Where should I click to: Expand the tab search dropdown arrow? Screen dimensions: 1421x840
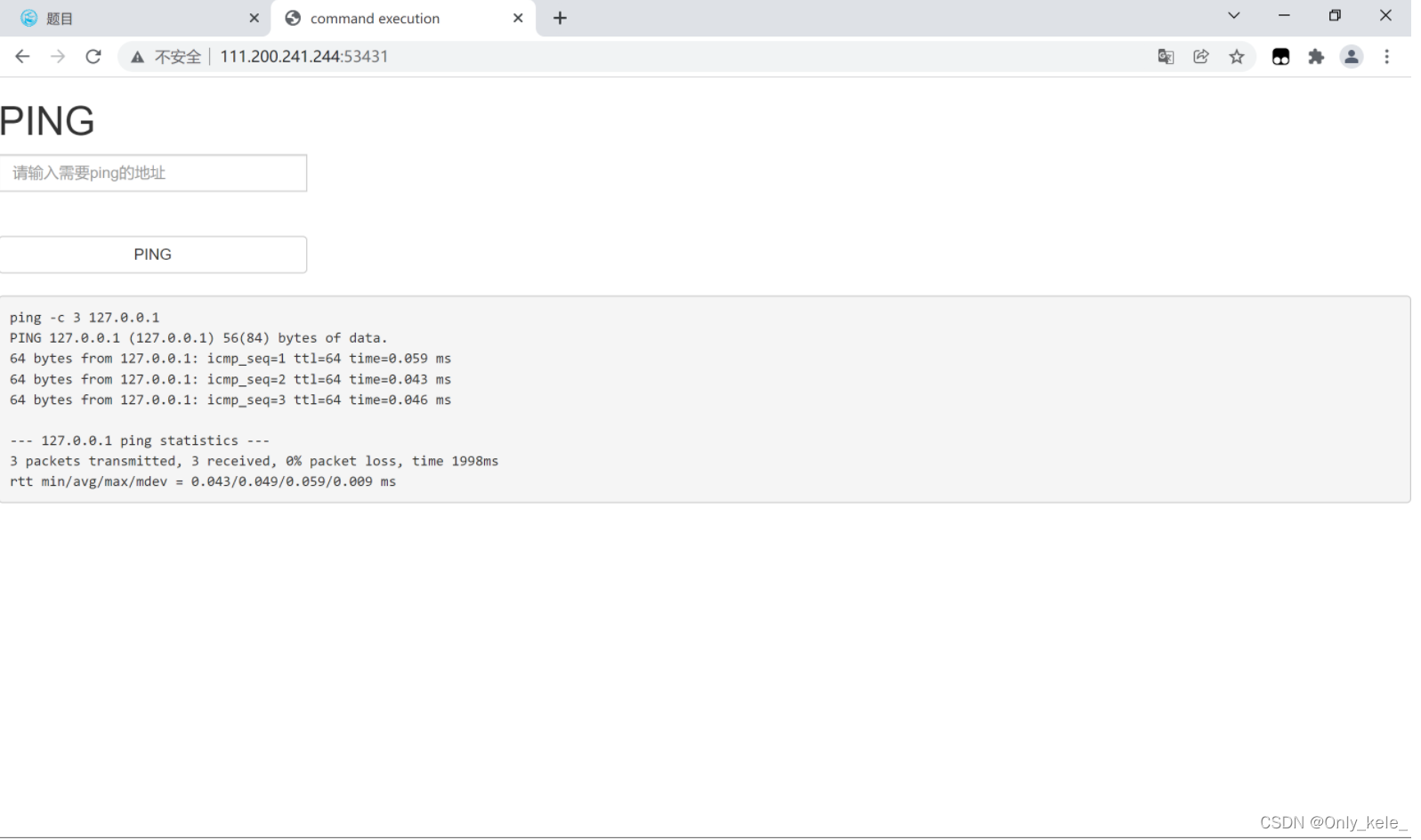[1233, 15]
